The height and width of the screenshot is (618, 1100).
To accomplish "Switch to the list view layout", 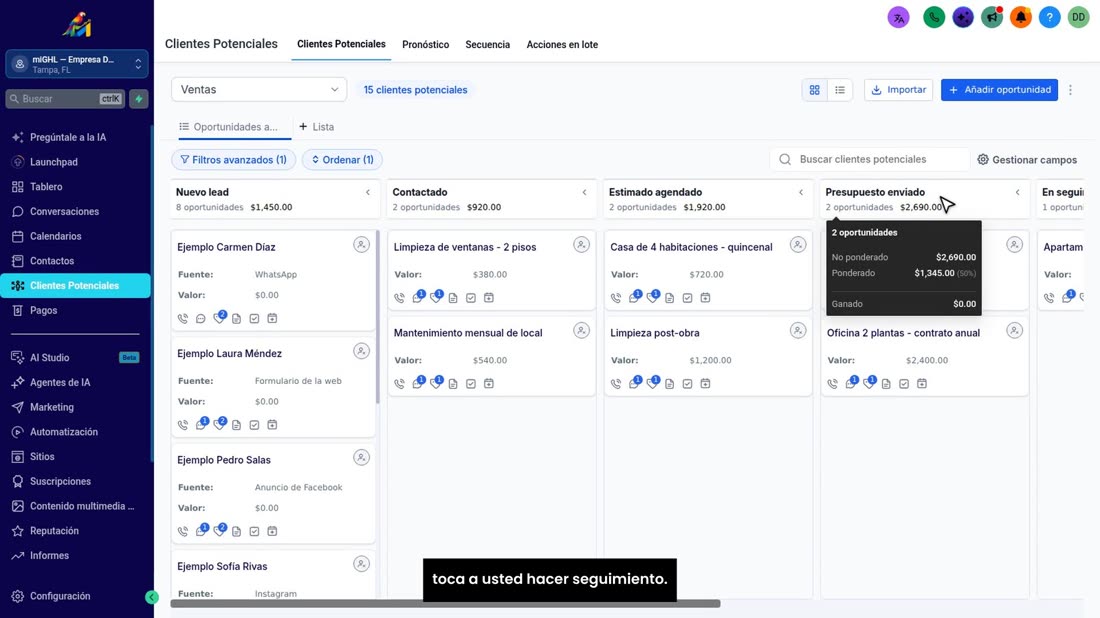I will (x=840, y=90).
